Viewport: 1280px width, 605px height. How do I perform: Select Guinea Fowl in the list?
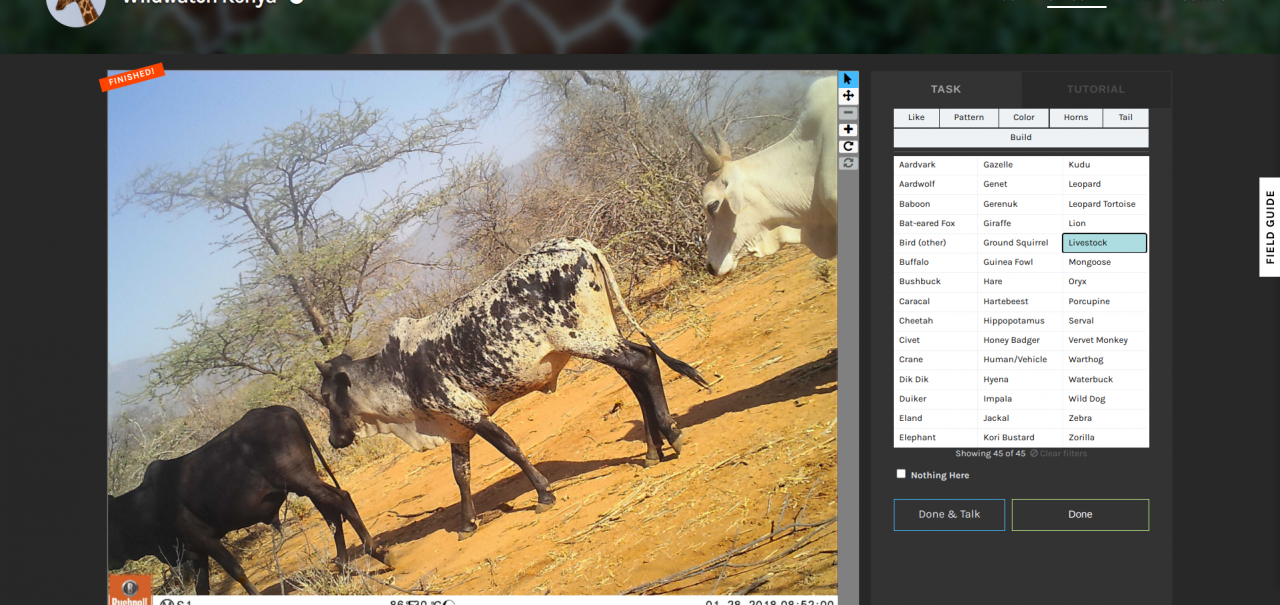[1020, 262]
